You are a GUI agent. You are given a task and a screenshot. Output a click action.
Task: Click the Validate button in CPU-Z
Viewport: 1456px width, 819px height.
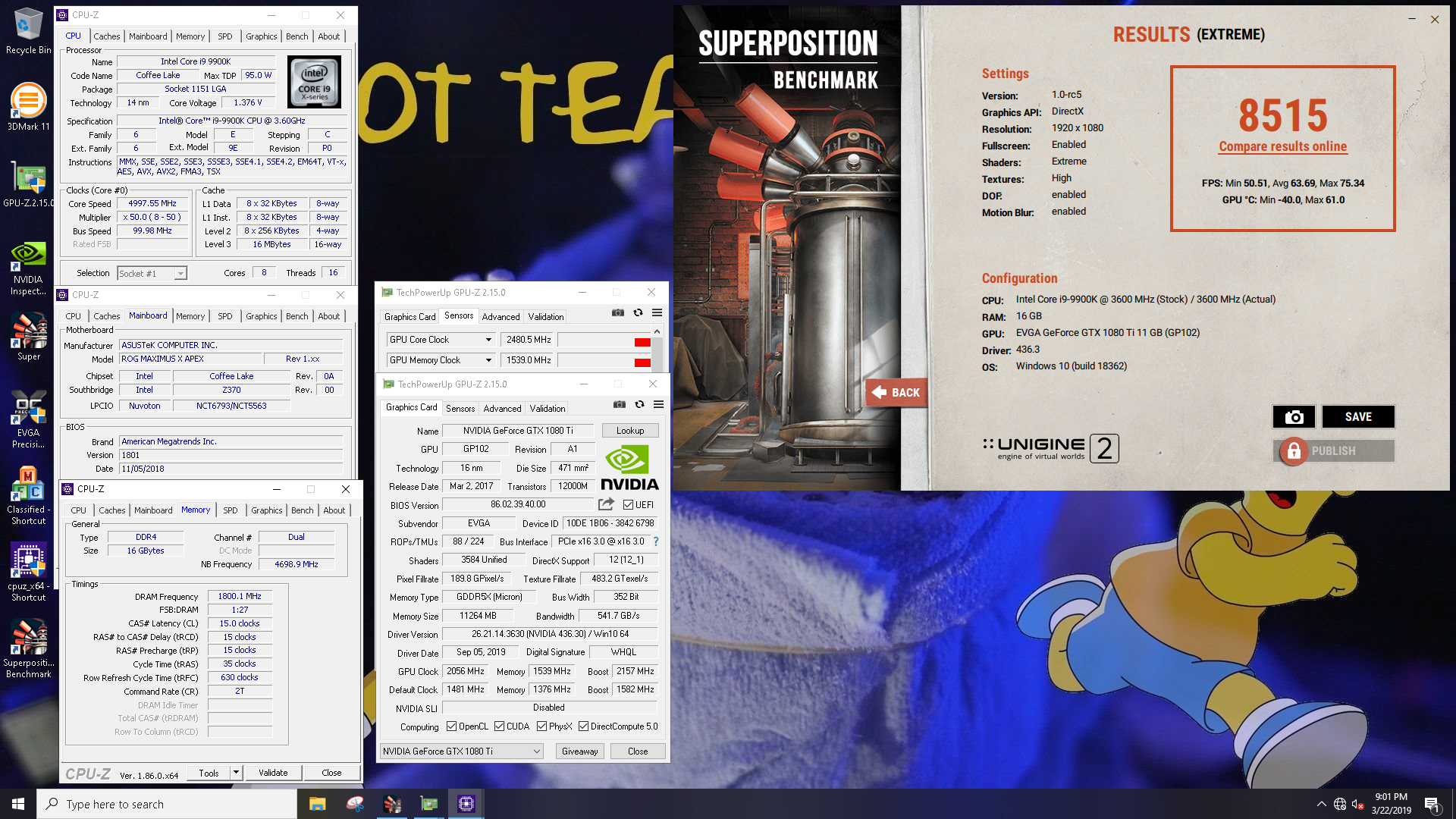pyautogui.click(x=273, y=773)
